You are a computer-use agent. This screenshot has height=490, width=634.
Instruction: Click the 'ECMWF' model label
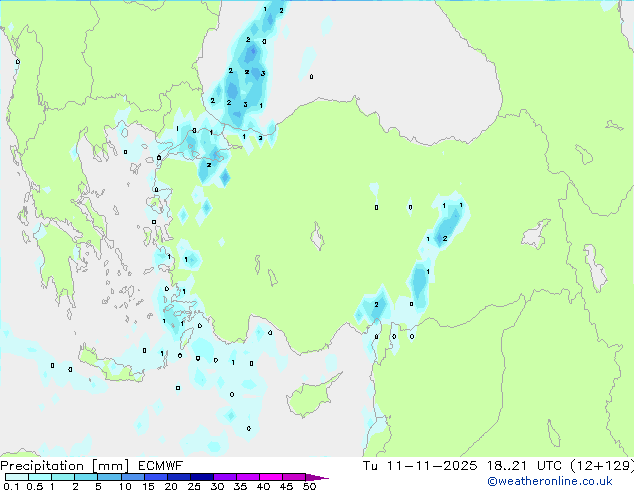coord(161,466)
